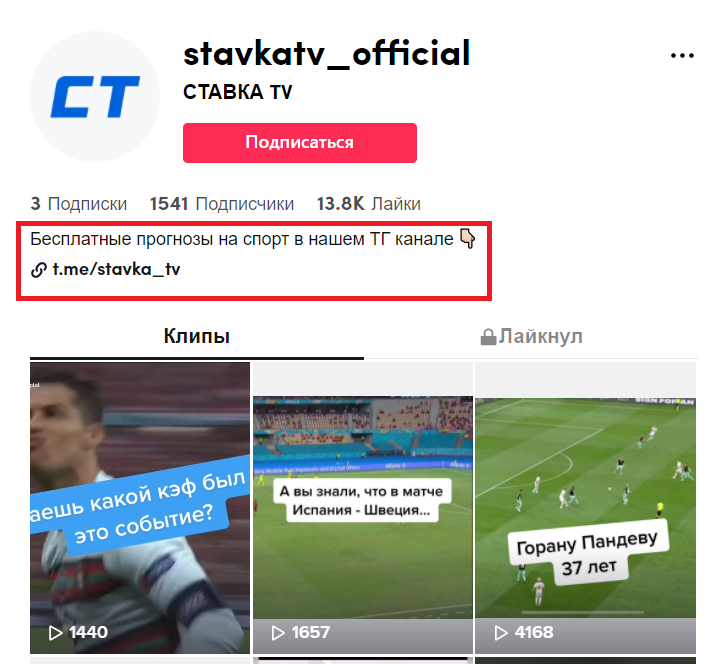Viewport: 711px width, 664px height.
Task: Switch to the Клипы tab
Action: [197, 337]
